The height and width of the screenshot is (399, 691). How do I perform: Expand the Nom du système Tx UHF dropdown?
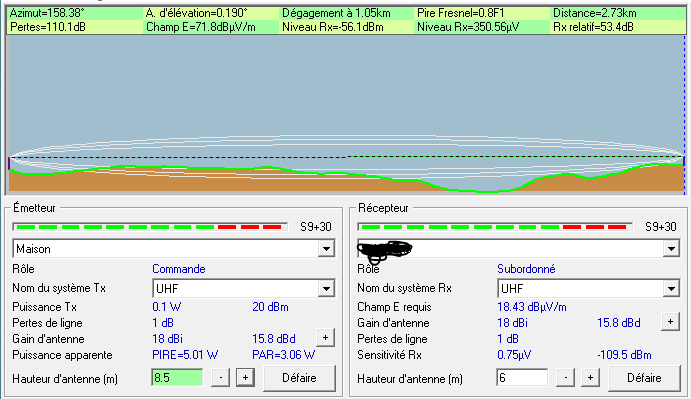[326, 289]
